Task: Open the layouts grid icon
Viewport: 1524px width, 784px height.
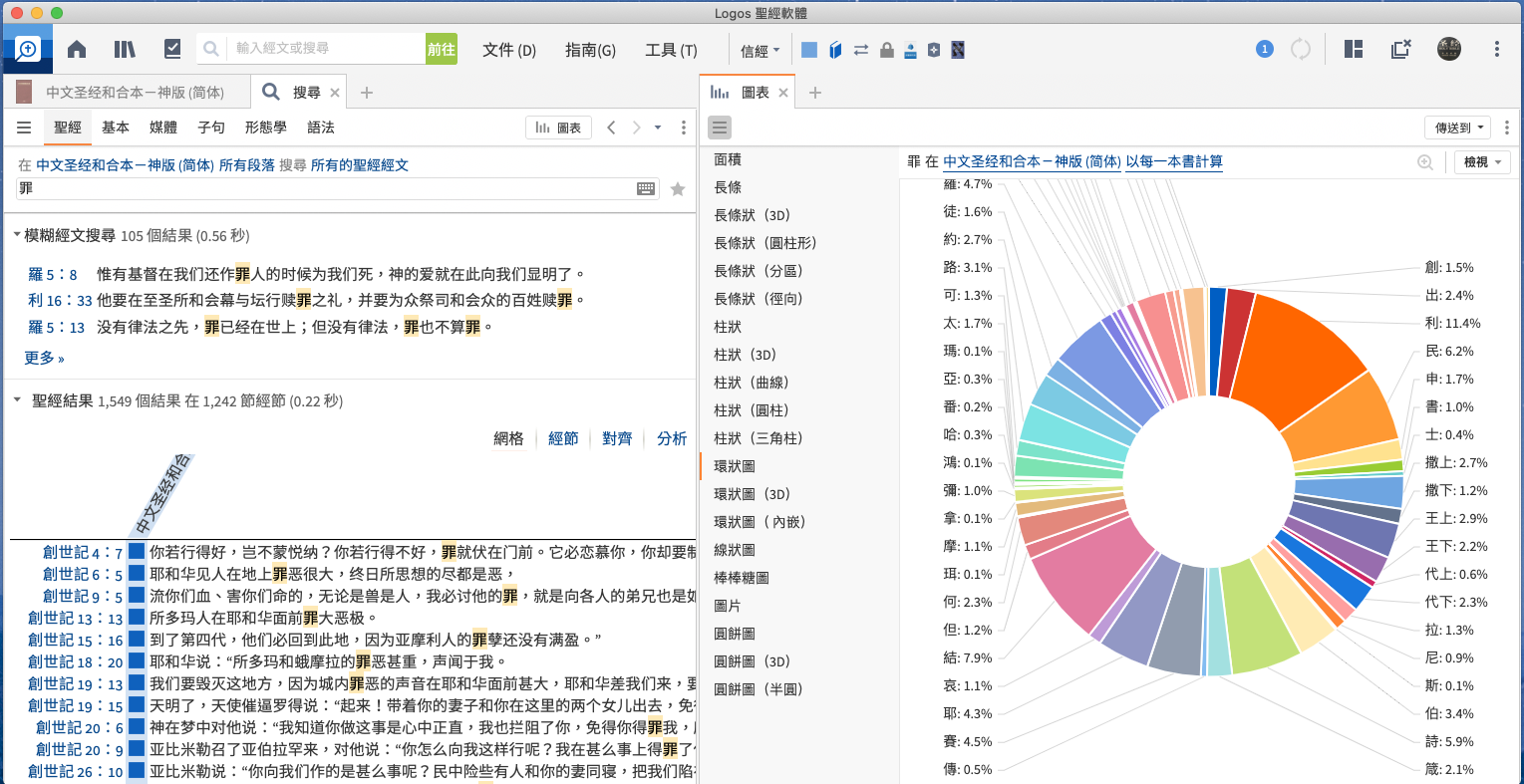Action: pyautogui.click(x=1354, y=49)
